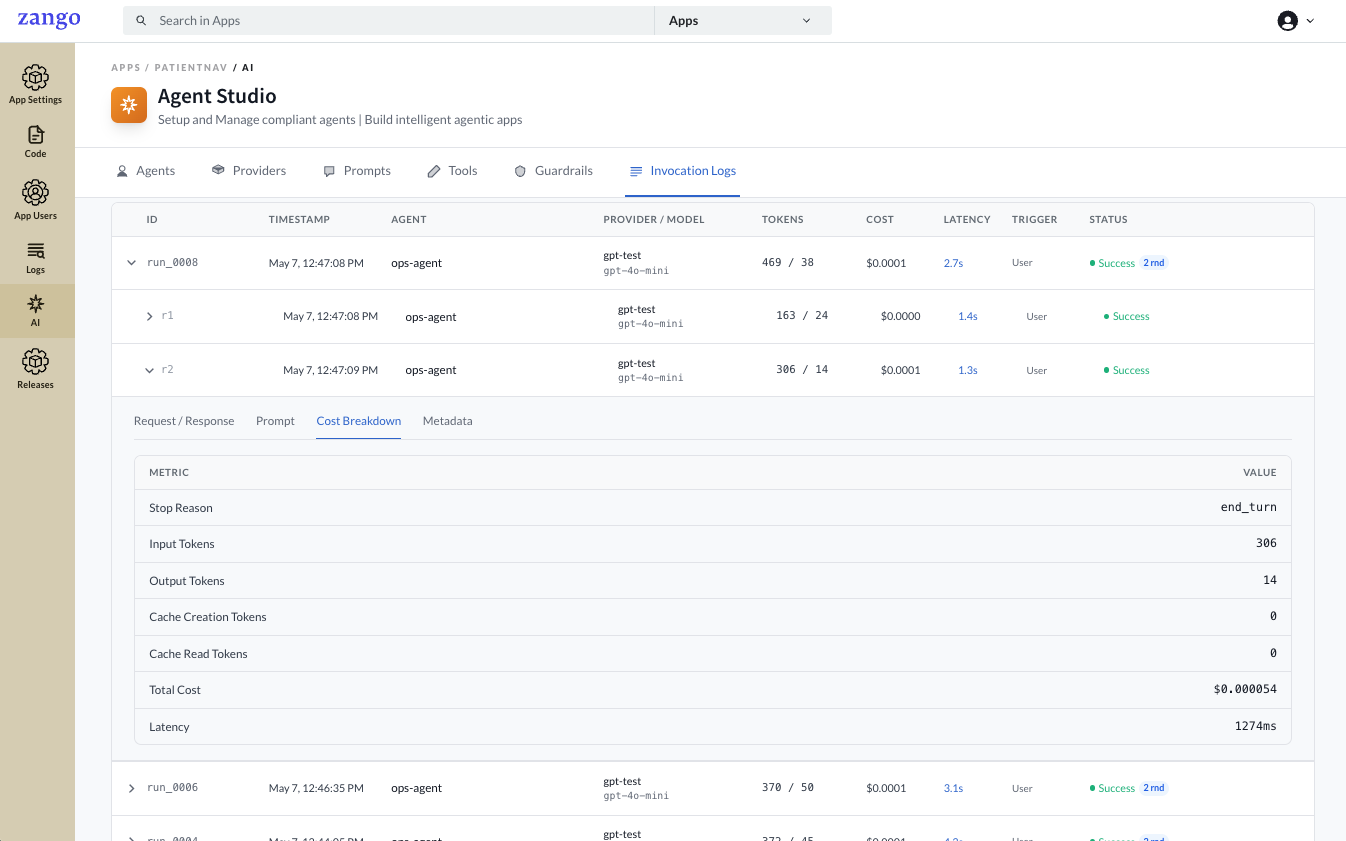Switch to the Tools tab
Image resolution: width=1346 pixels, height=841 pixels.
click(452, 171)
